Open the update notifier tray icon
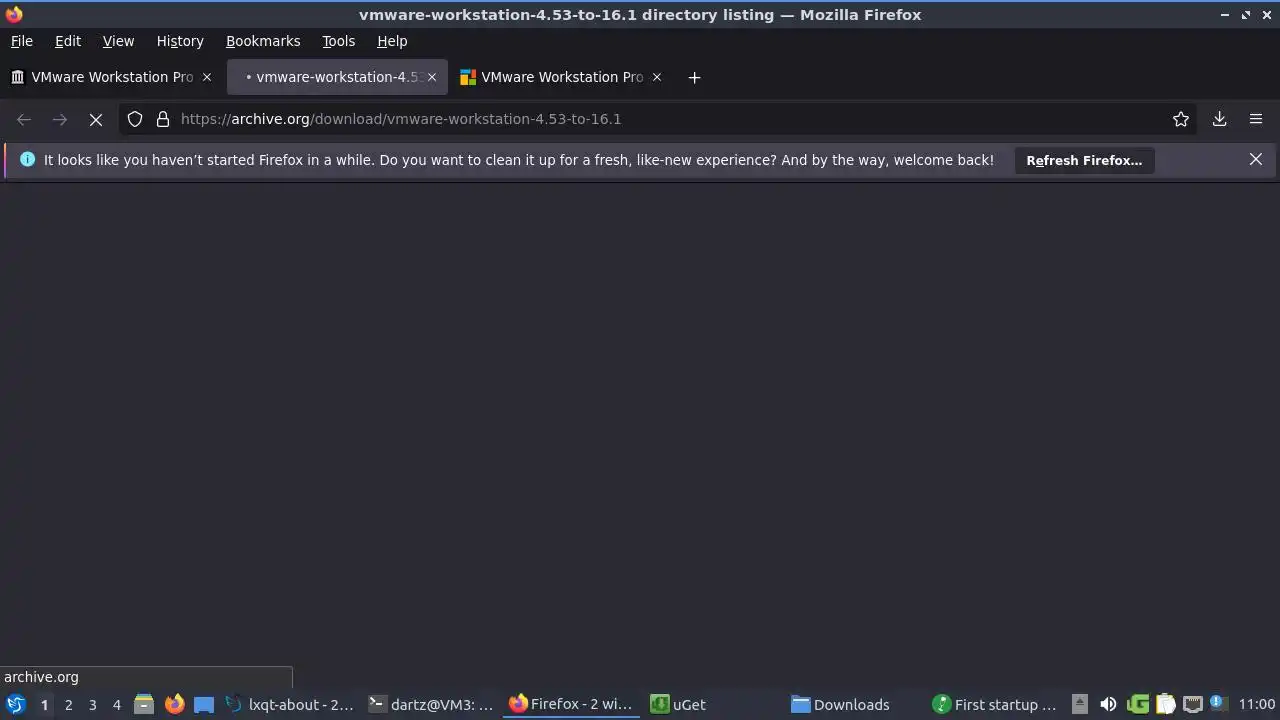 1218,704
